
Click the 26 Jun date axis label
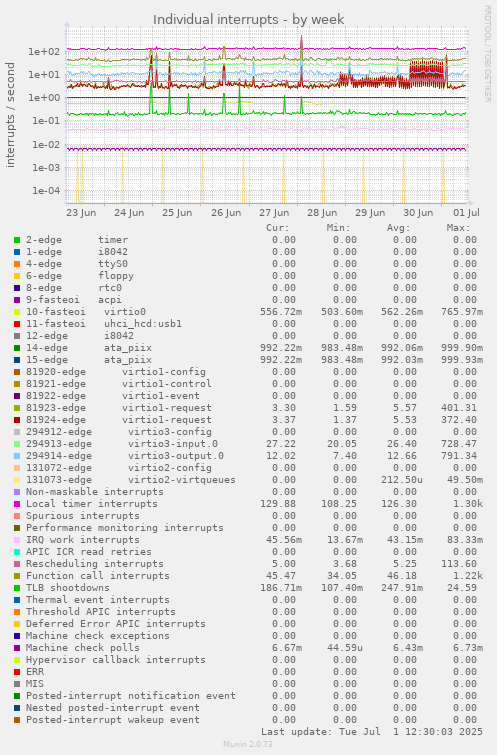pyautogui.click(x=226, y=213)
